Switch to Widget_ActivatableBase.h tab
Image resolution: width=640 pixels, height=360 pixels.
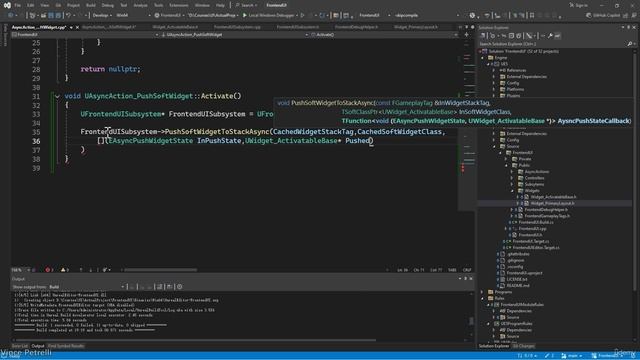(x=175, y=27)
